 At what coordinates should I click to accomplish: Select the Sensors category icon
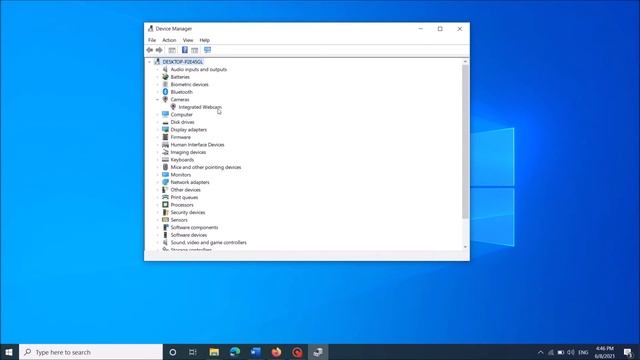coord(165,220)
